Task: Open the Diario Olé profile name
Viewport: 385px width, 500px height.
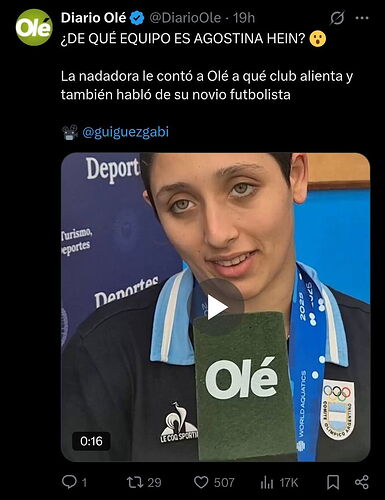Action: (x=93, y=18)
